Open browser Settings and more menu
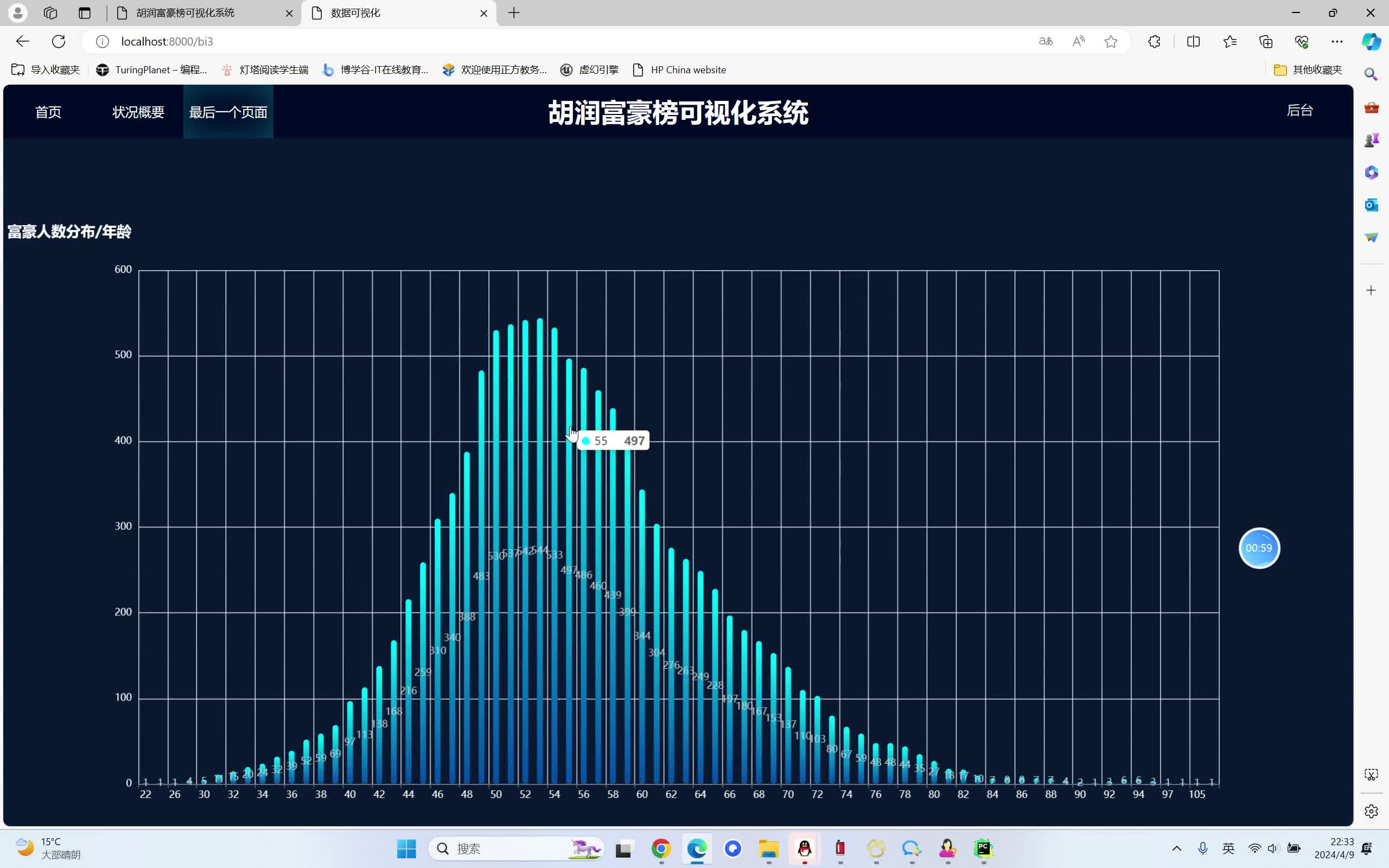The image size is (1389, 868). coord(1337,41)
